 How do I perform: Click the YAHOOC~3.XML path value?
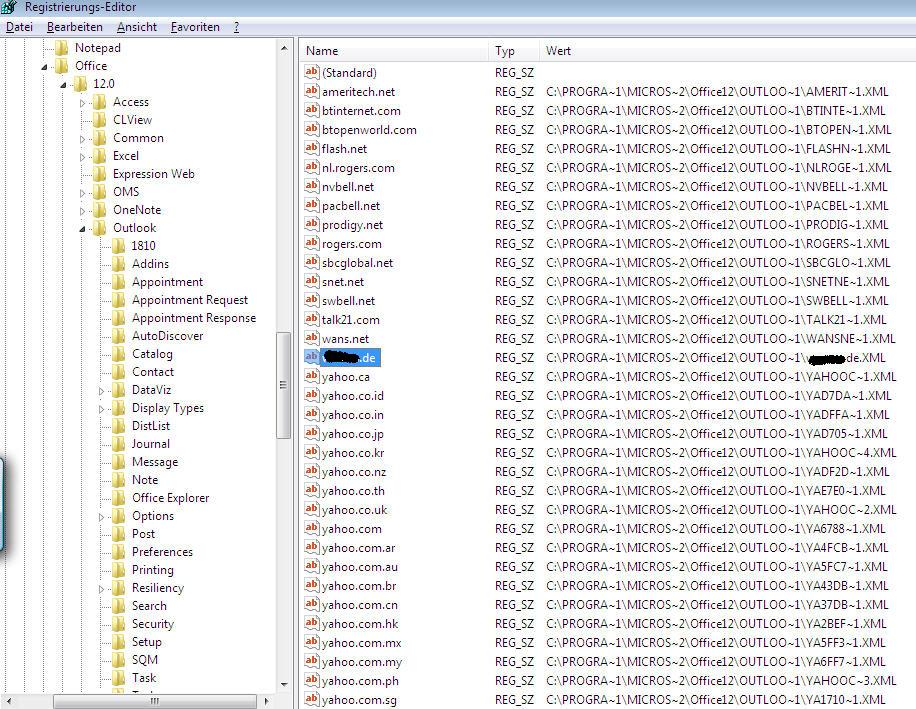(x=721, y=681)
